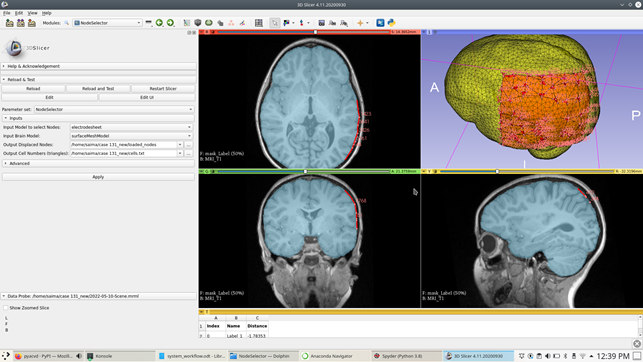Open the Segment Editor module icon
Screen dimensions: 643x362
tap(242, 23)
